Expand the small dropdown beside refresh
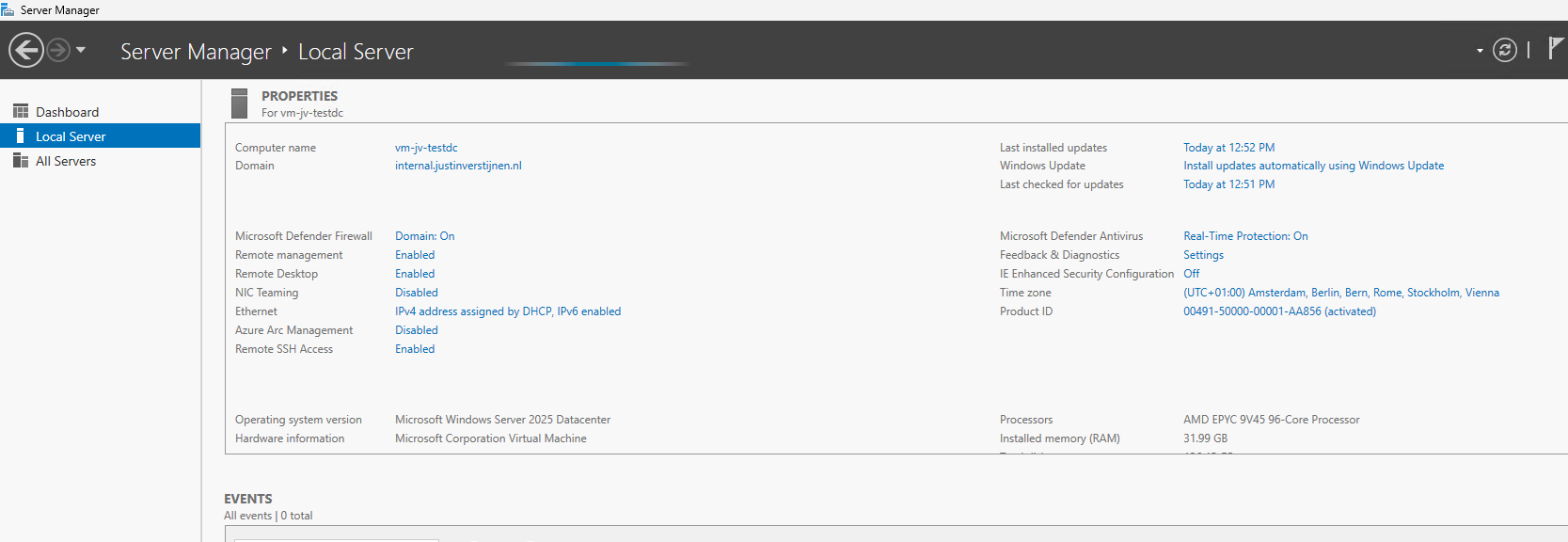The height and width of the screenshot is (542, 1568). coord(1480,51)
